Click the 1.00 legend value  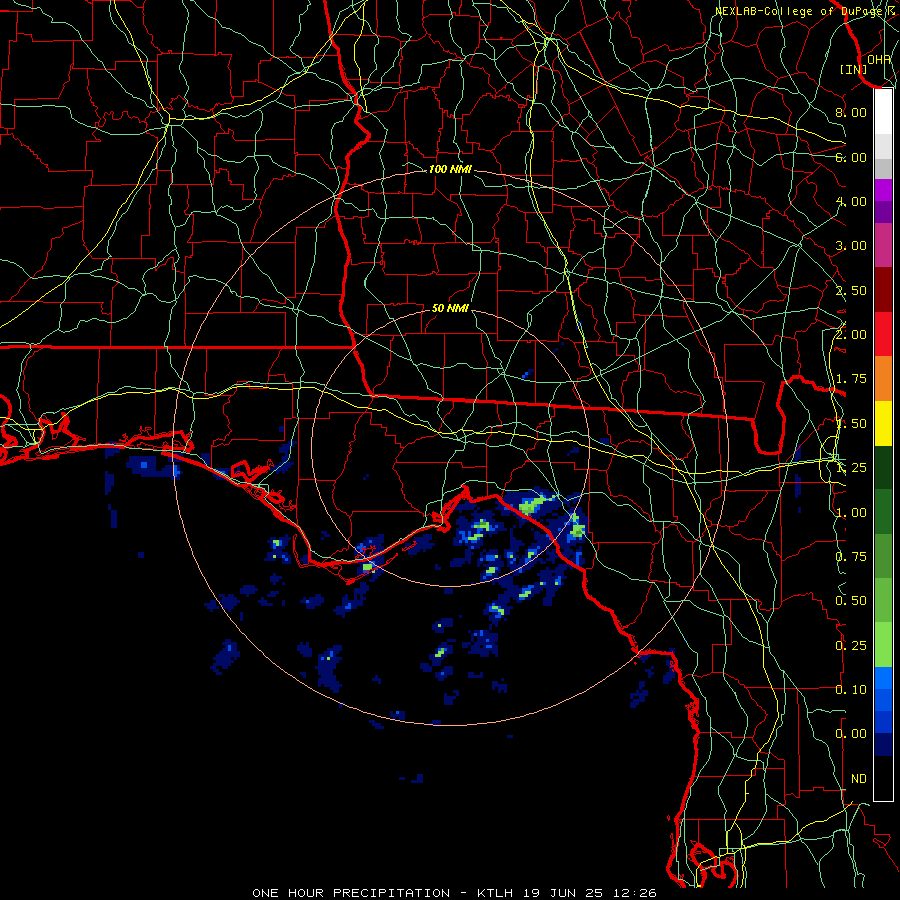pyautogui.click(x=851, y=513)
